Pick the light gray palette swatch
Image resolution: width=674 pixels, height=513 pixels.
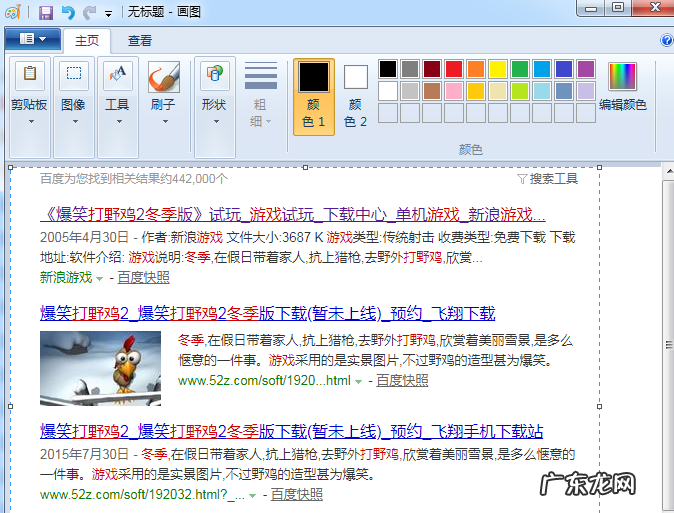pos(410,91)
